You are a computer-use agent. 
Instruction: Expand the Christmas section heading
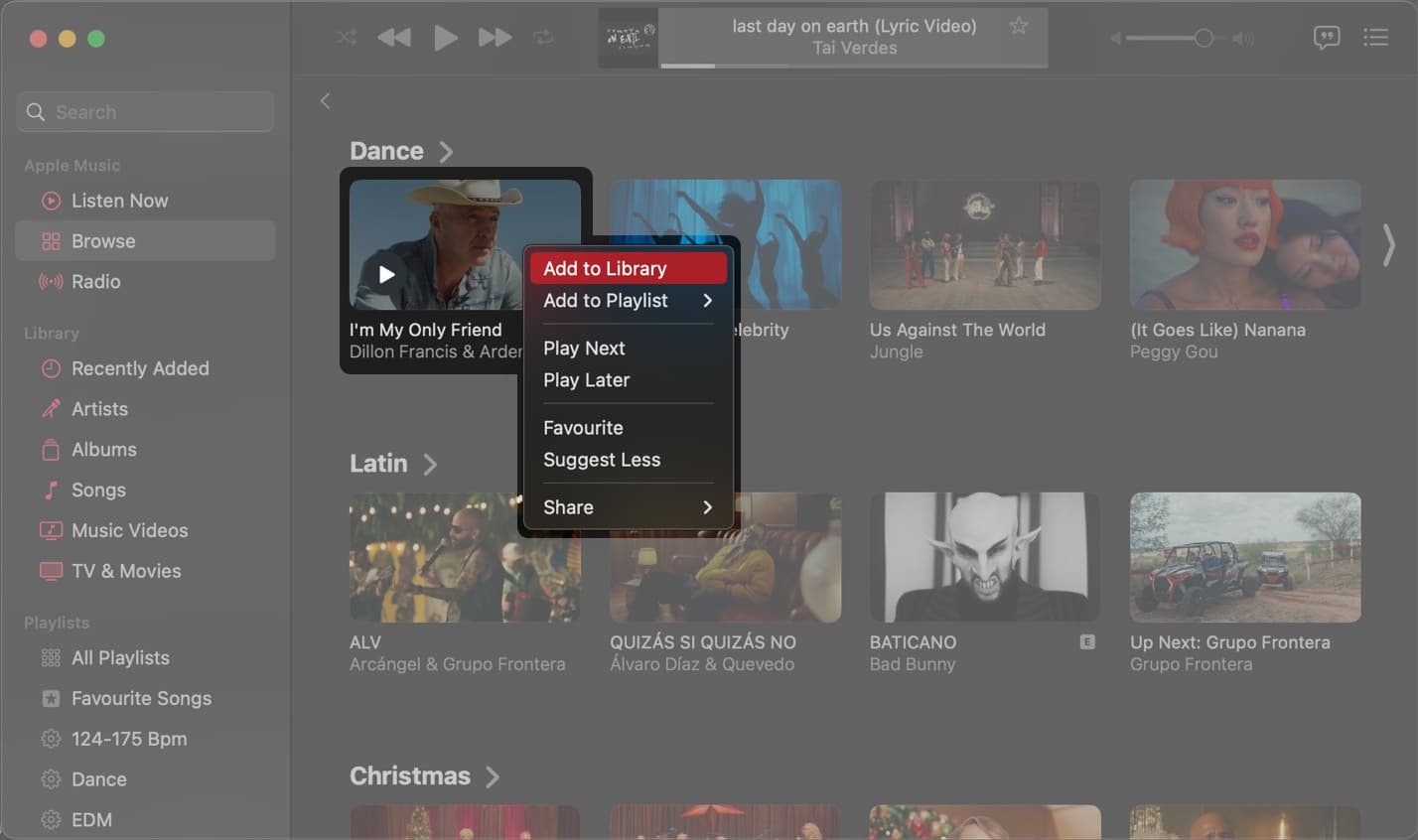(425, 776)
